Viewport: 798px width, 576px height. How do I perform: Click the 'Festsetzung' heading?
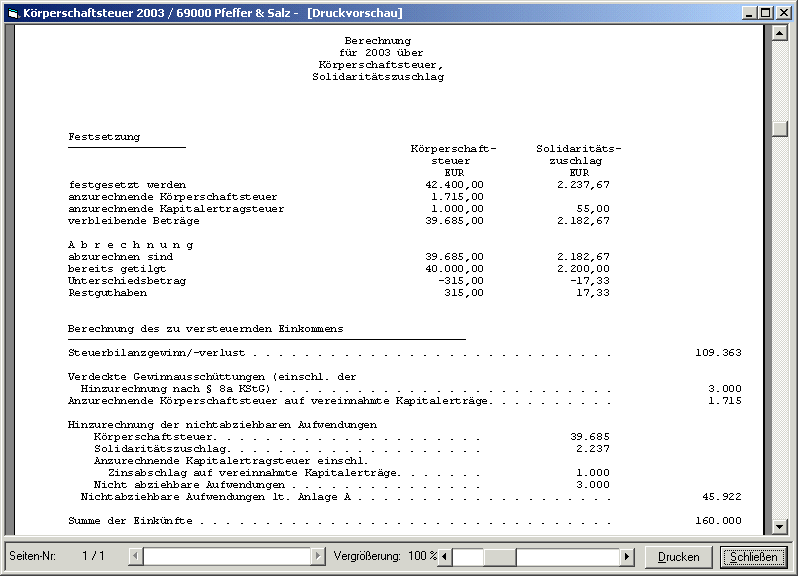pyautogui.click(x=104, y=137)
